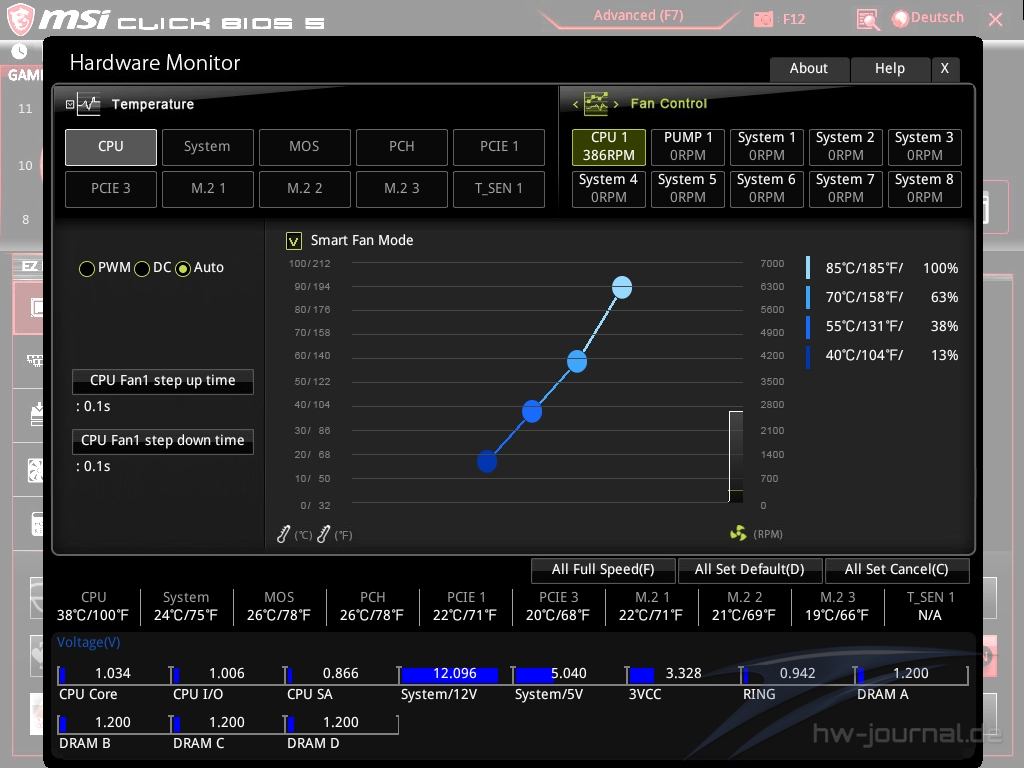Click the F12 screenshot camera icon
The width and height of the screenshot is (1024, 768).
[x=763, y=20]
